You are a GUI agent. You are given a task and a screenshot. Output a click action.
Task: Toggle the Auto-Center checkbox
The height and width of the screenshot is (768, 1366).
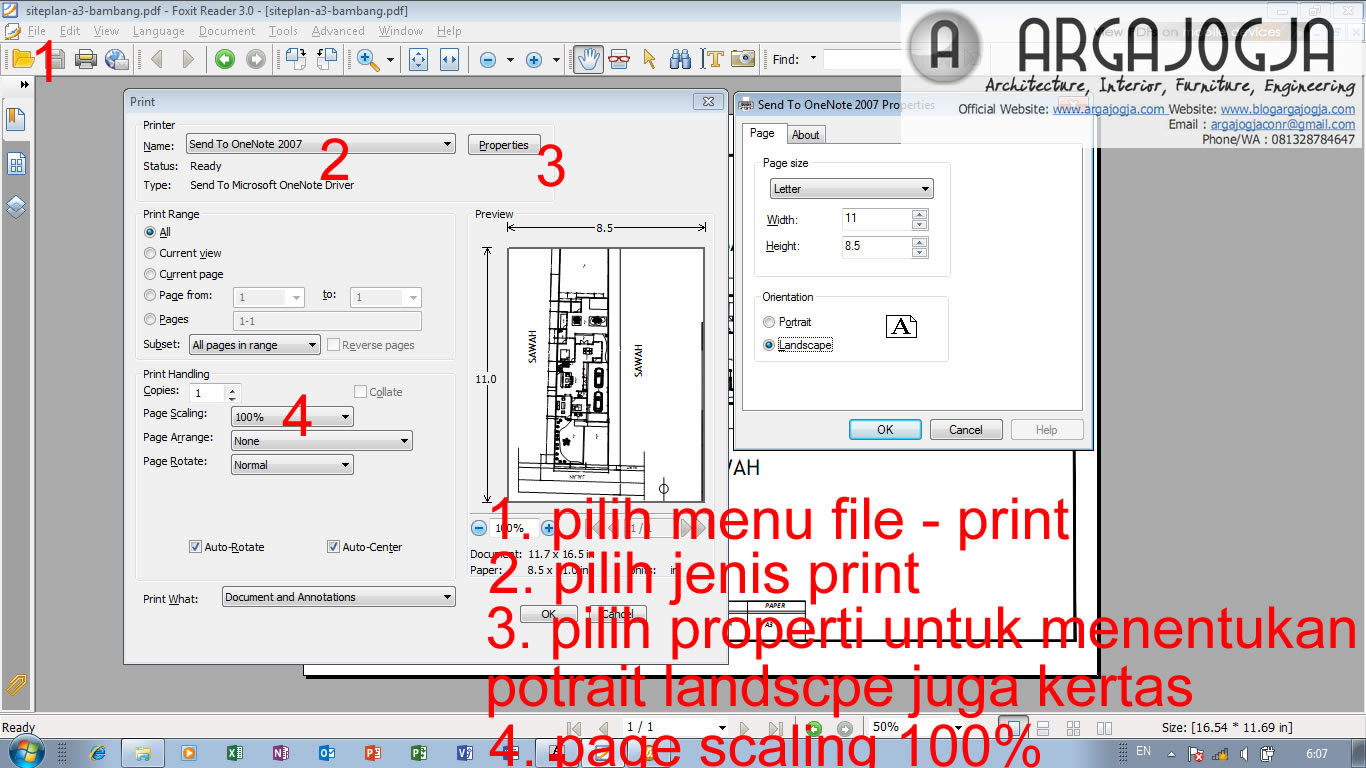click(333, 547)
